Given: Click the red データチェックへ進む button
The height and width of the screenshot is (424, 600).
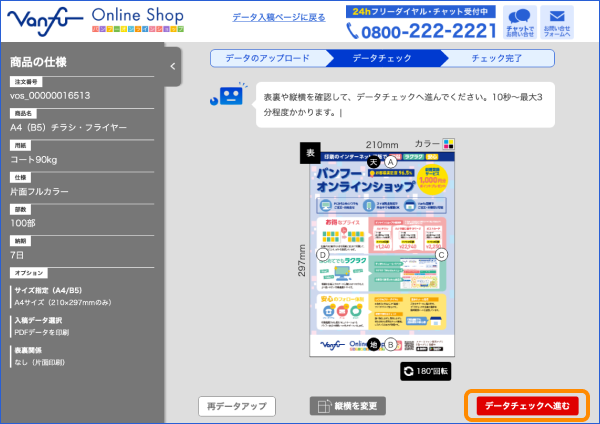Looking at the screenshot, I should [527, 406].
